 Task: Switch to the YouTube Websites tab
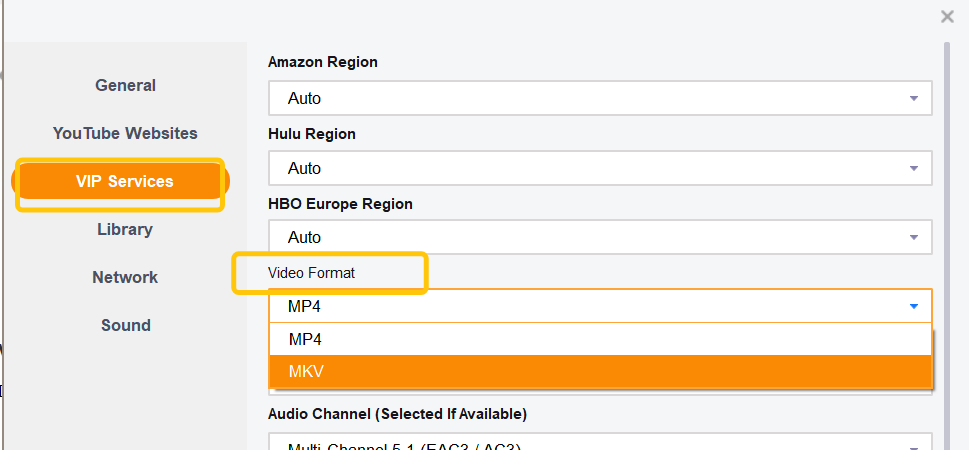click(125, 133)
